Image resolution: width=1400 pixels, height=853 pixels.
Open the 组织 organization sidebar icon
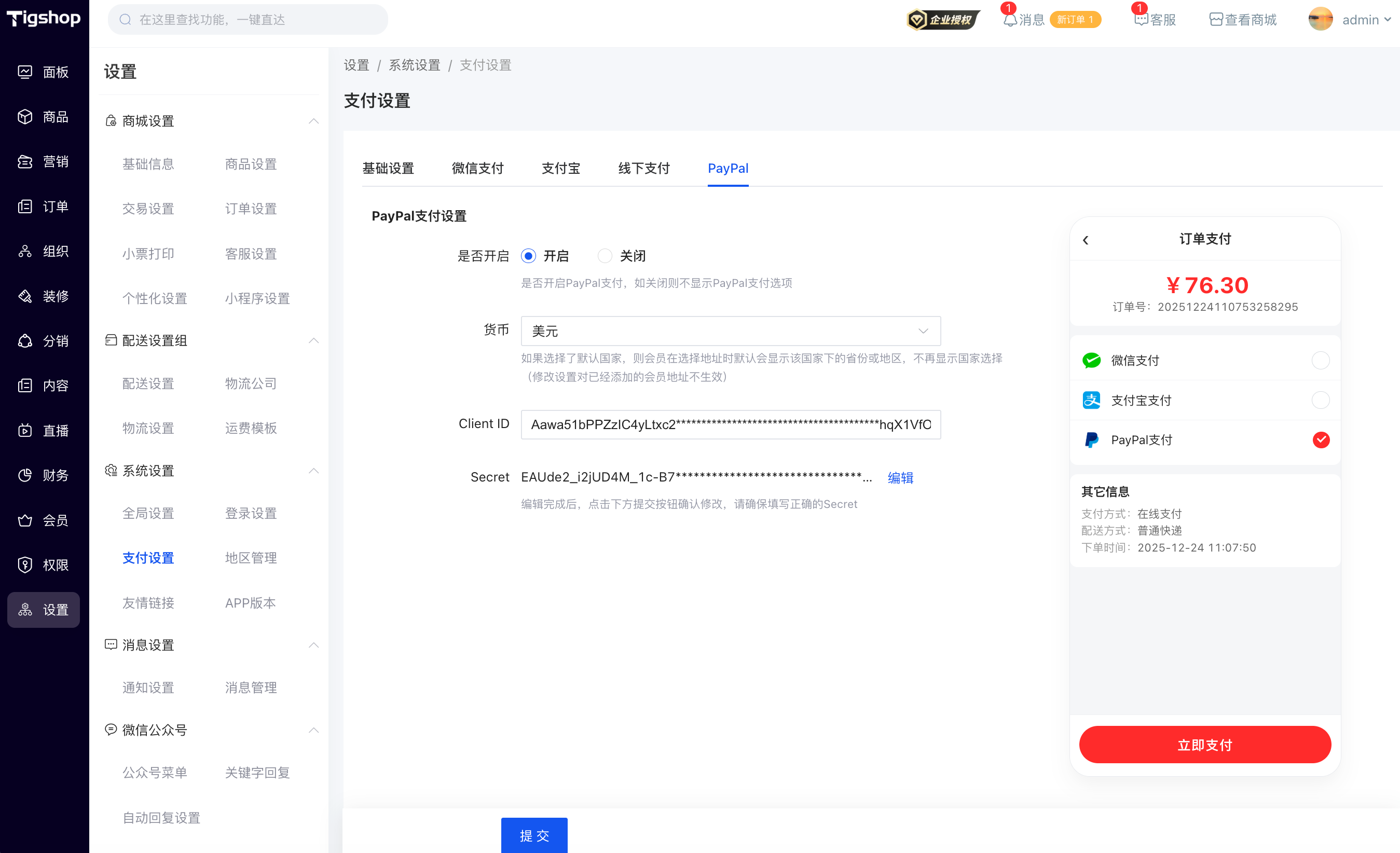coord(25,251)
